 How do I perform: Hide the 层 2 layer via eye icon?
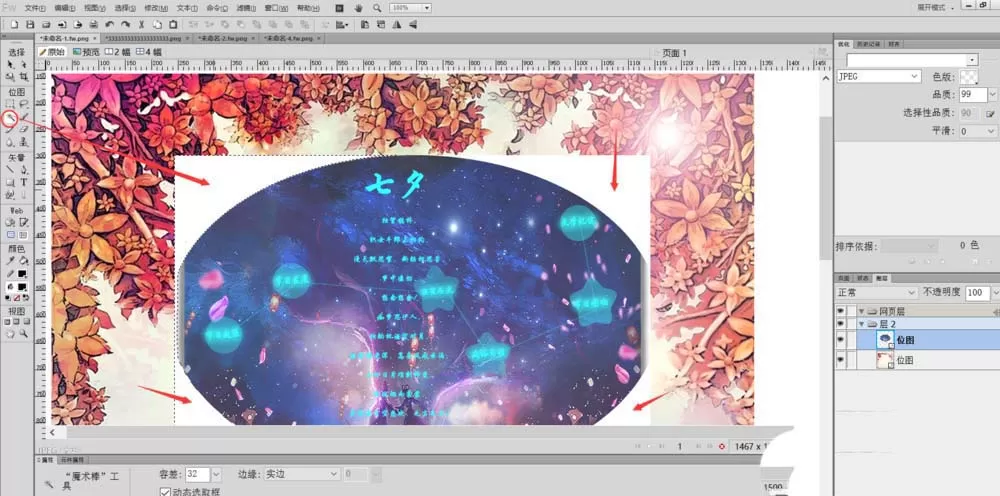coord(841,325)
